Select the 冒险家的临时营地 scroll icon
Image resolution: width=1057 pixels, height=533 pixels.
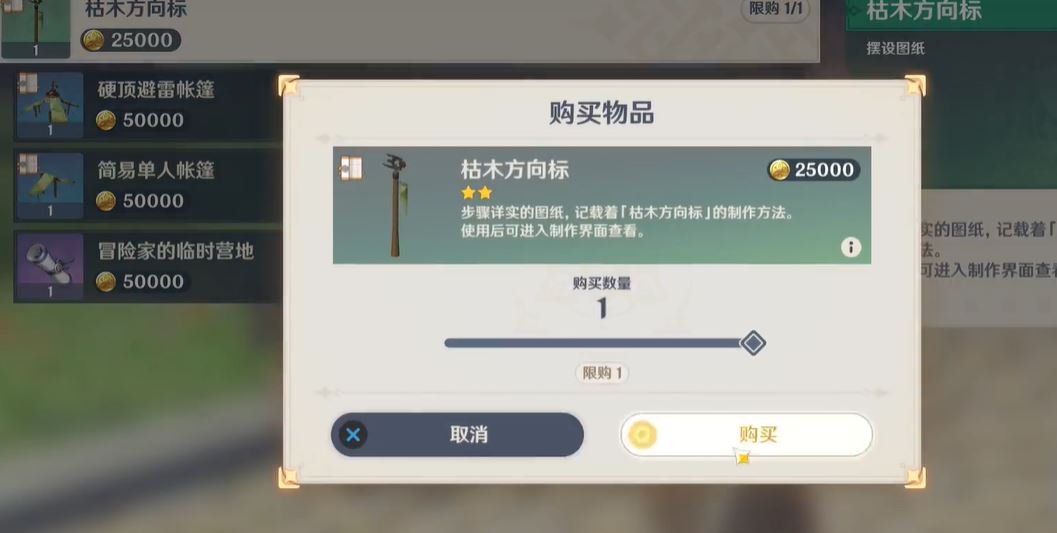point(49,266)
